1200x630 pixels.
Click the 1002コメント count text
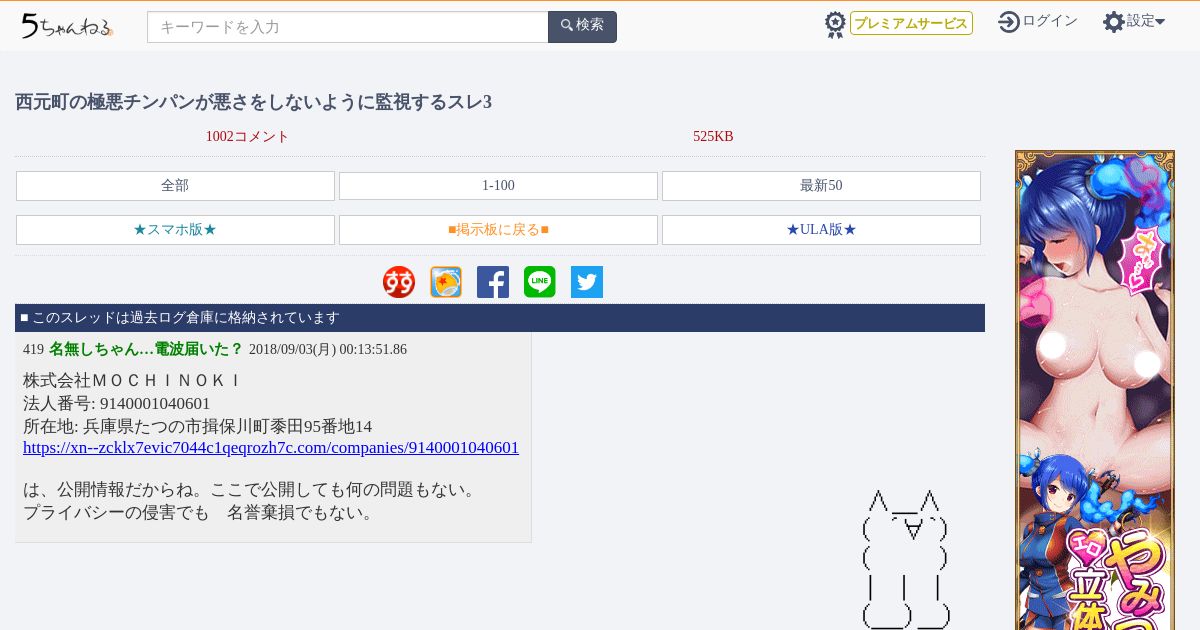click(247, 137)
